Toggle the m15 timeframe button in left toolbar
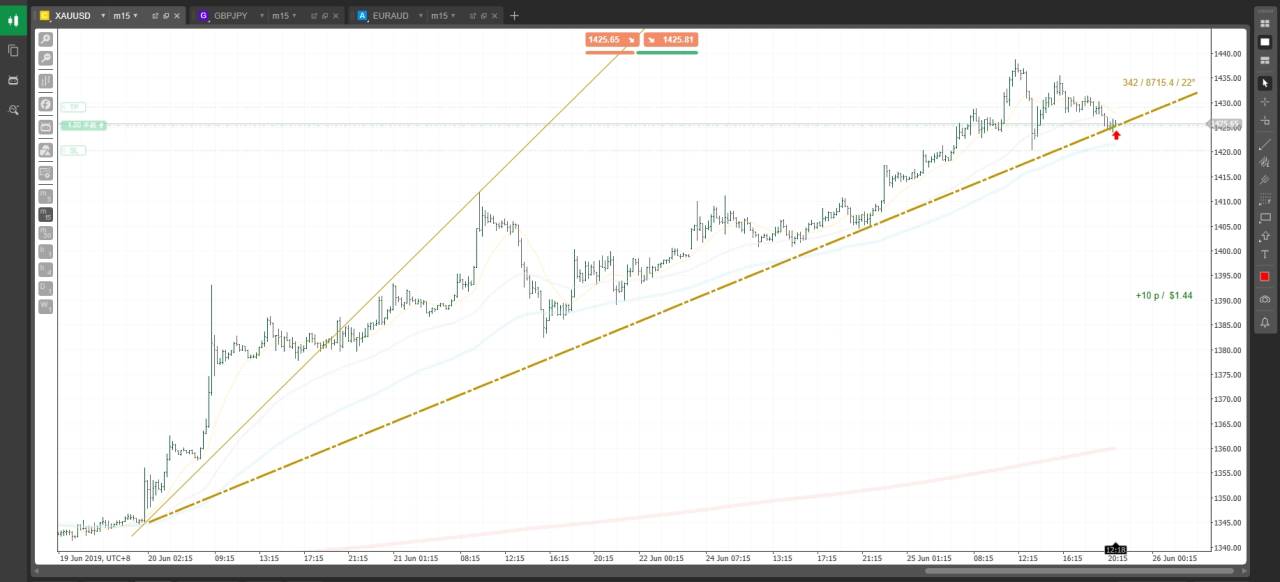 (45, 214)
